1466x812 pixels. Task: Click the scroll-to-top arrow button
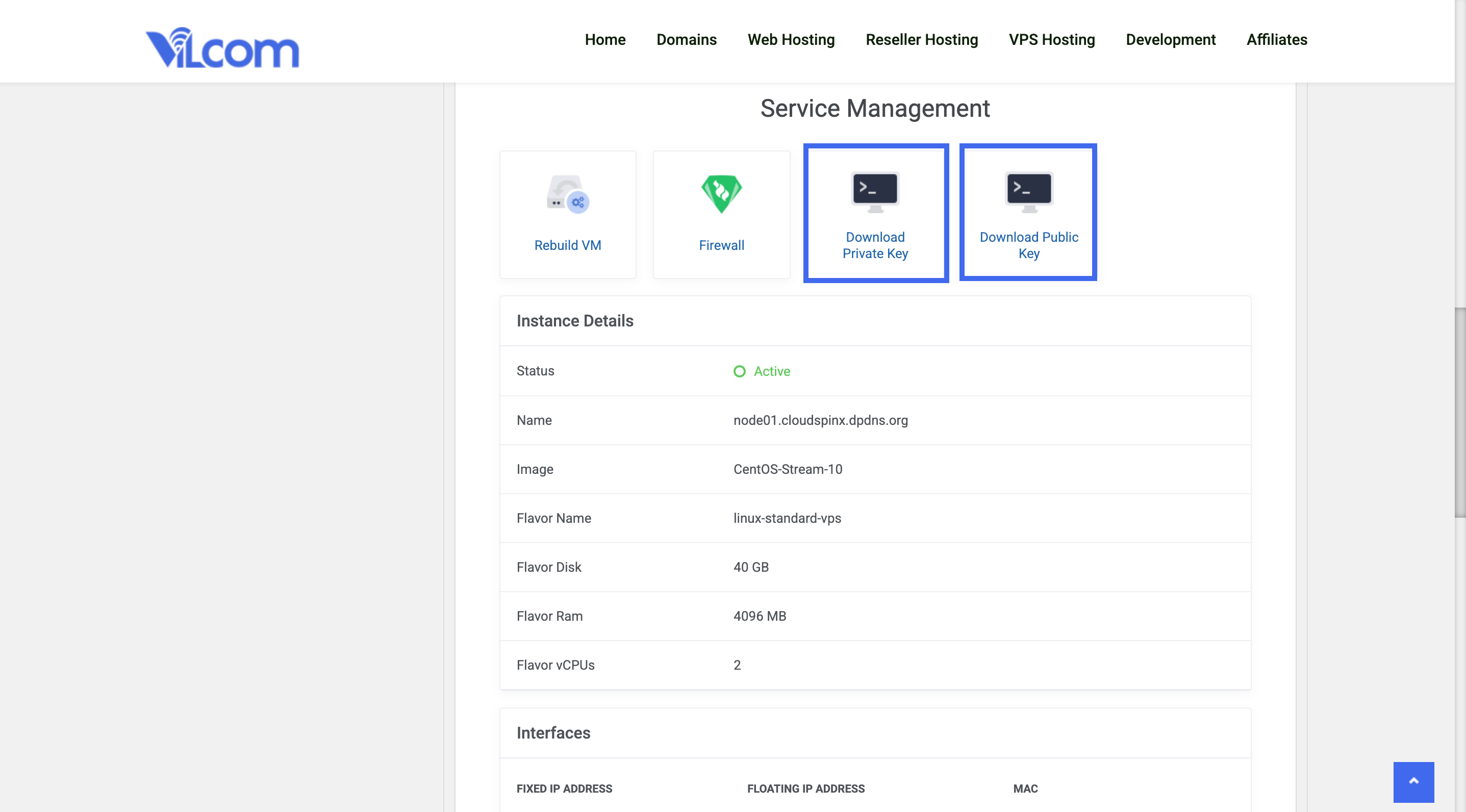pos(1413,782)
